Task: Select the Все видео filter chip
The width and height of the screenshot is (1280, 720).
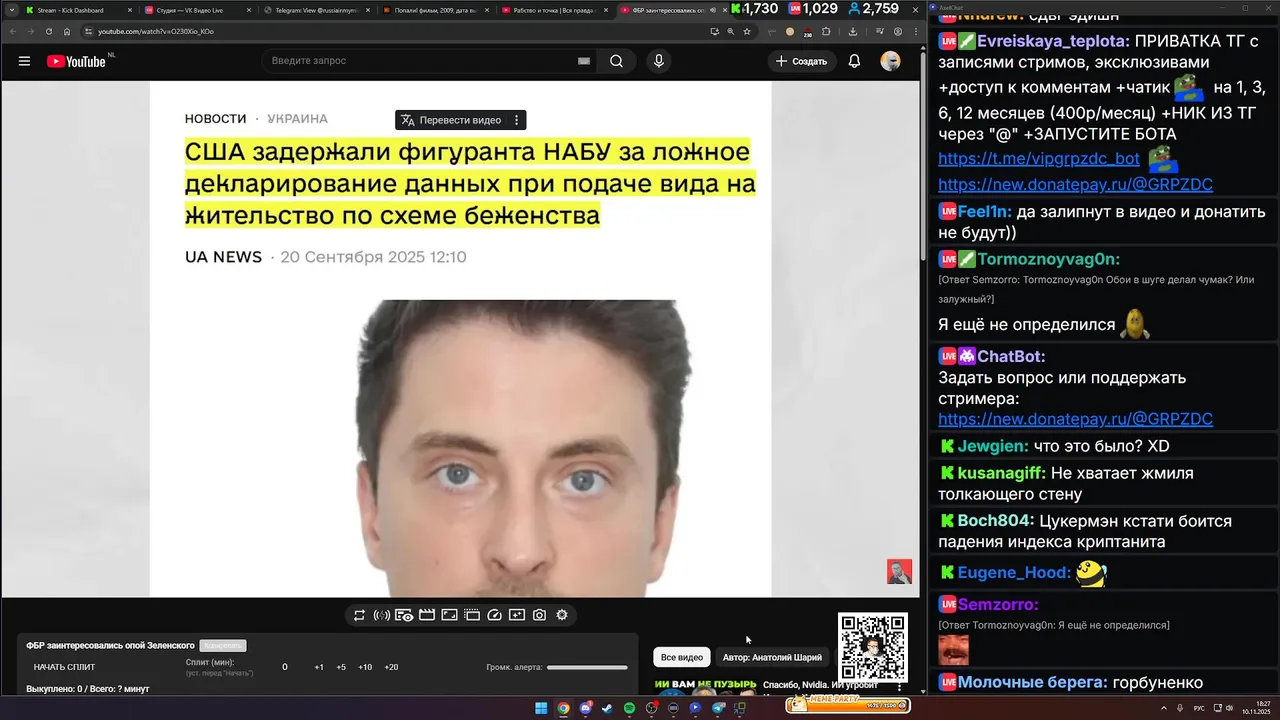Action: 682,657
